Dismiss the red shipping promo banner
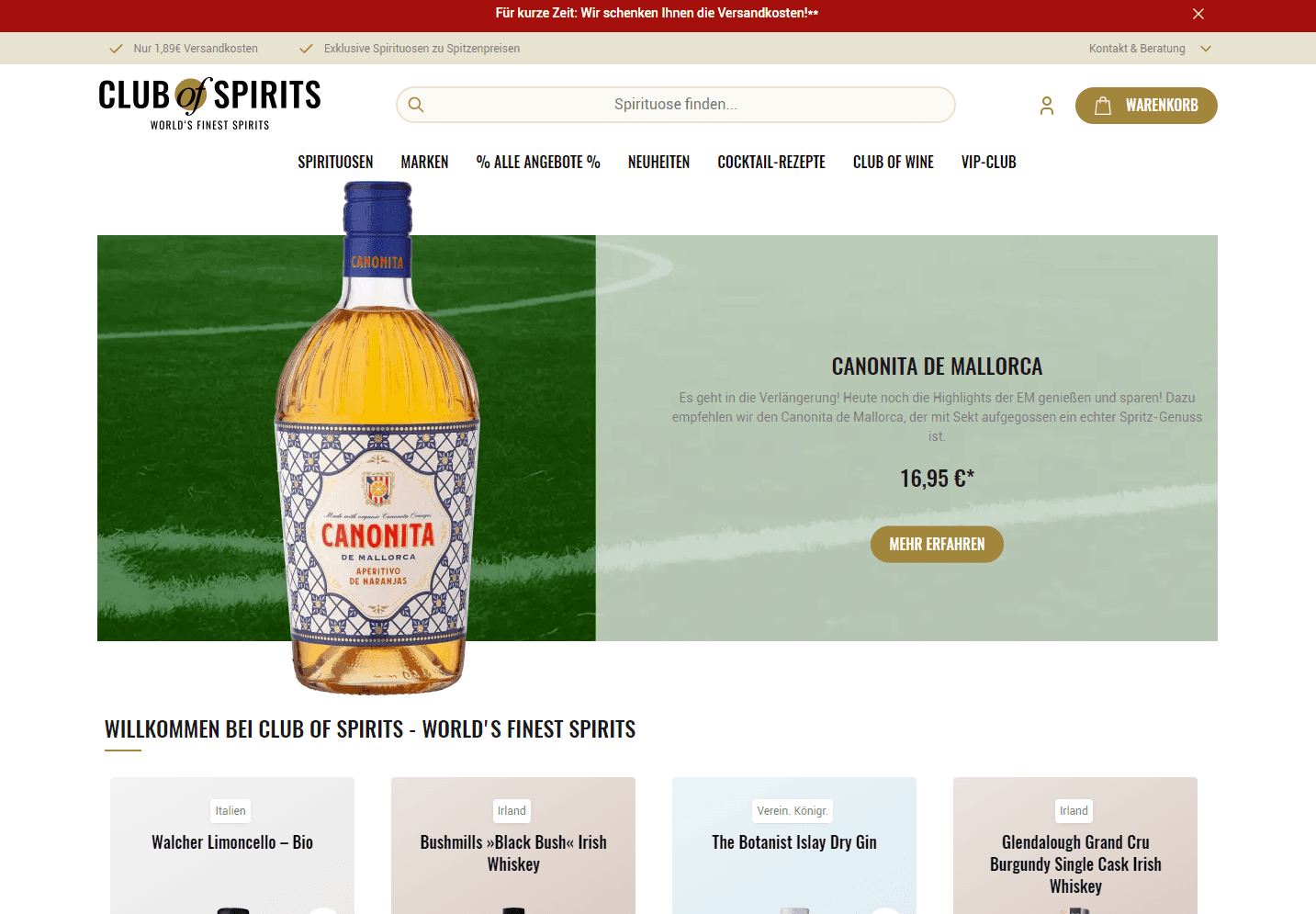The height and width of the screenshot is (914, 1316). [1198, 14]
